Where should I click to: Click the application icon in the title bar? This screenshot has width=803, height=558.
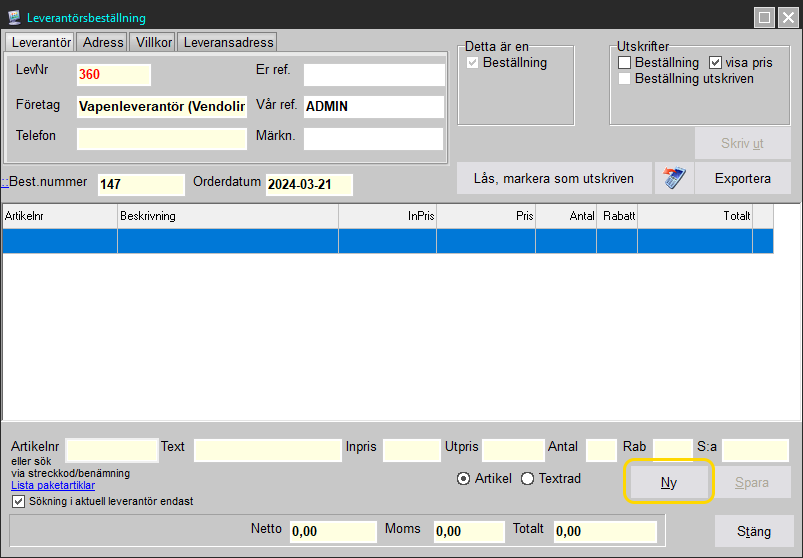click(13, 17)
